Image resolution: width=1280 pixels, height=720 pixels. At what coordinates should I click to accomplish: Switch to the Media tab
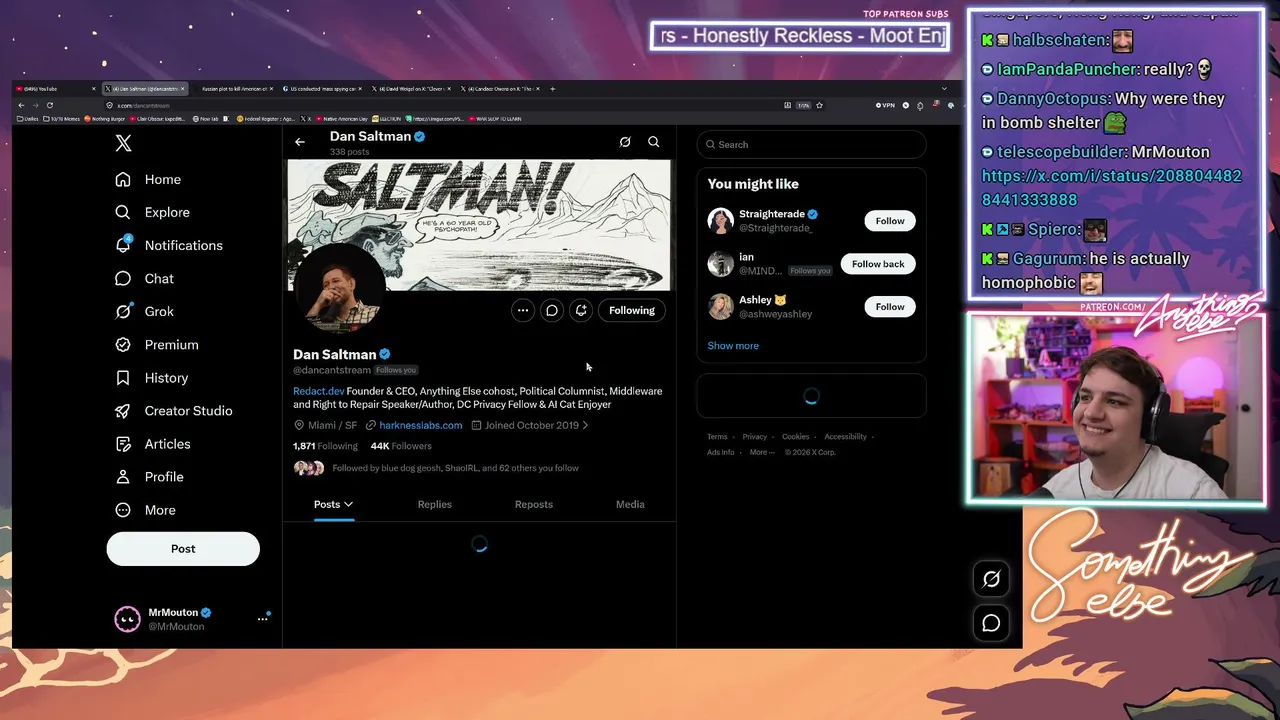tap(630, 504)
